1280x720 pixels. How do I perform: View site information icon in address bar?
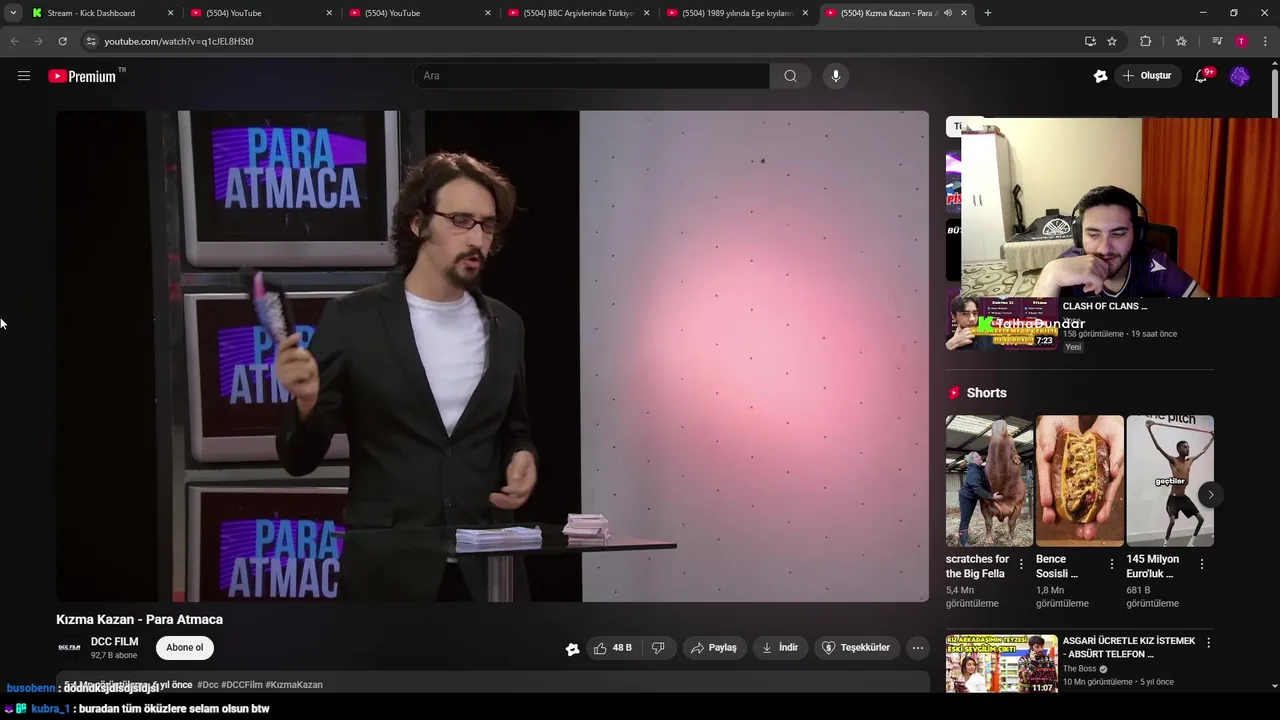click(x=91, y=41)
